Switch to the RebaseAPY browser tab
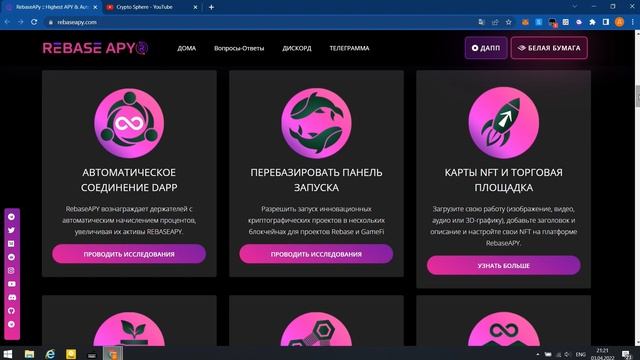This screenshot has width=640, height=360. click(x=50, y=7)
